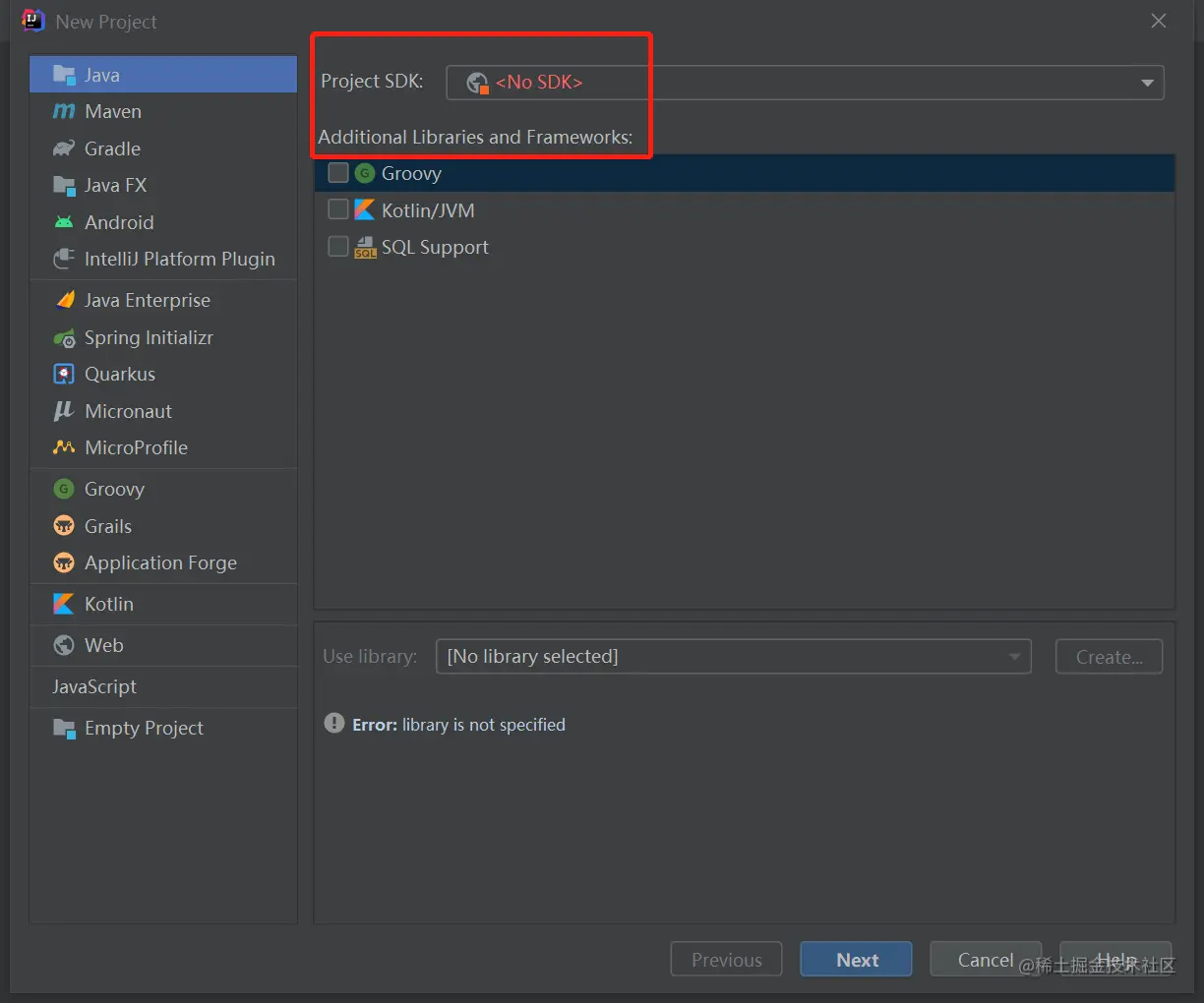Enable the Groovy framework checkbox
Image resolution: width=1204 pixels, height=1003 pixels.
(x=338, y=173)
